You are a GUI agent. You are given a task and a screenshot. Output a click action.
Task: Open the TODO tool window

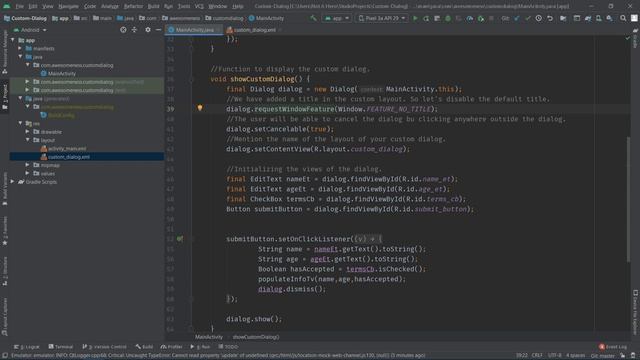coord(228,347)
